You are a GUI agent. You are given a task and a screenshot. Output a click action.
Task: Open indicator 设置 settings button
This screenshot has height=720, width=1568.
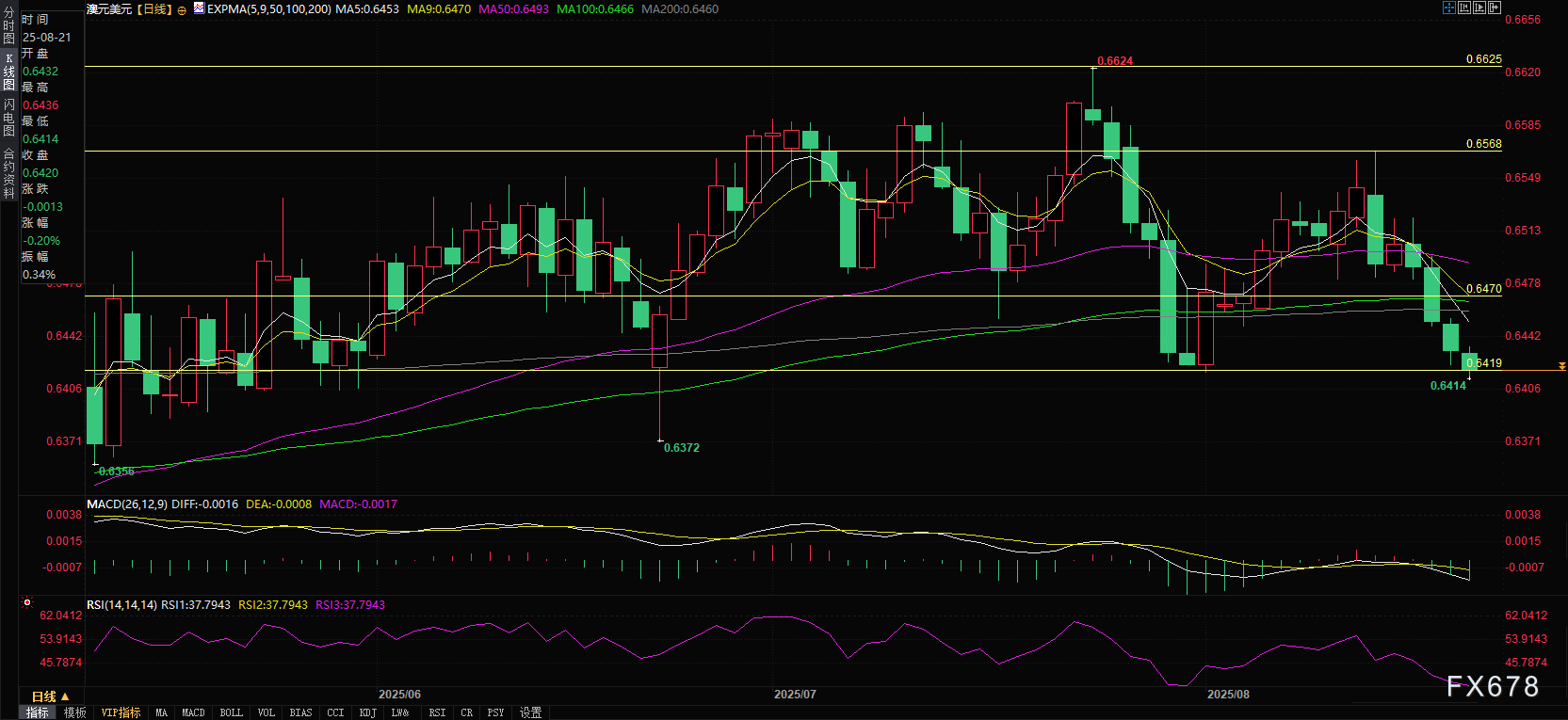click(530, 712)
